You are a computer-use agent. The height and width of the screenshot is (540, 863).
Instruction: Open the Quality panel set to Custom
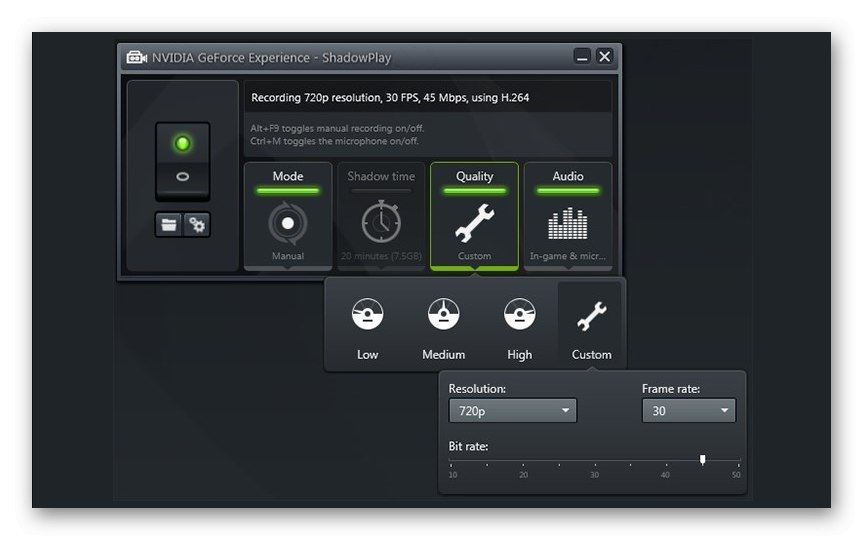[474, 216]
